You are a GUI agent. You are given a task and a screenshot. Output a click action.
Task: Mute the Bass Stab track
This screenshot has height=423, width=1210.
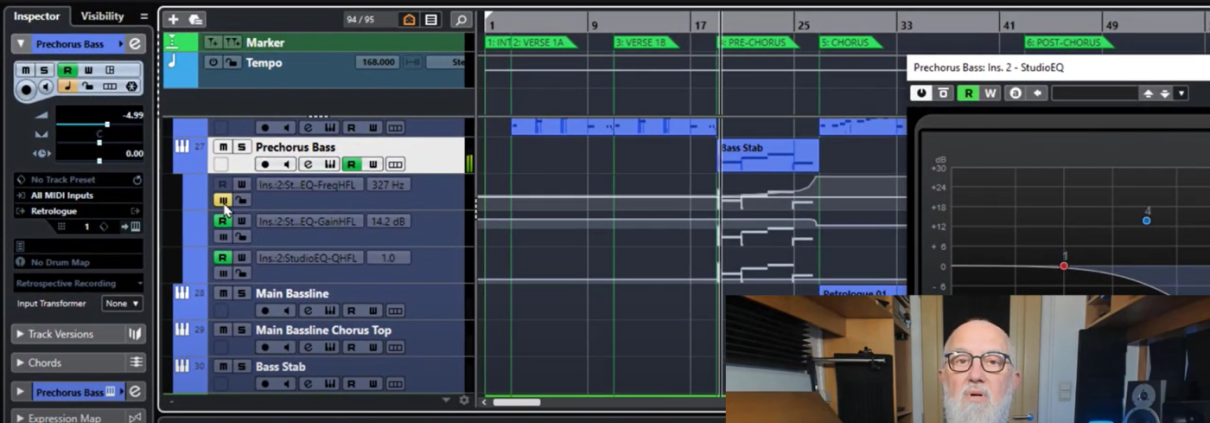click(223, 367)
